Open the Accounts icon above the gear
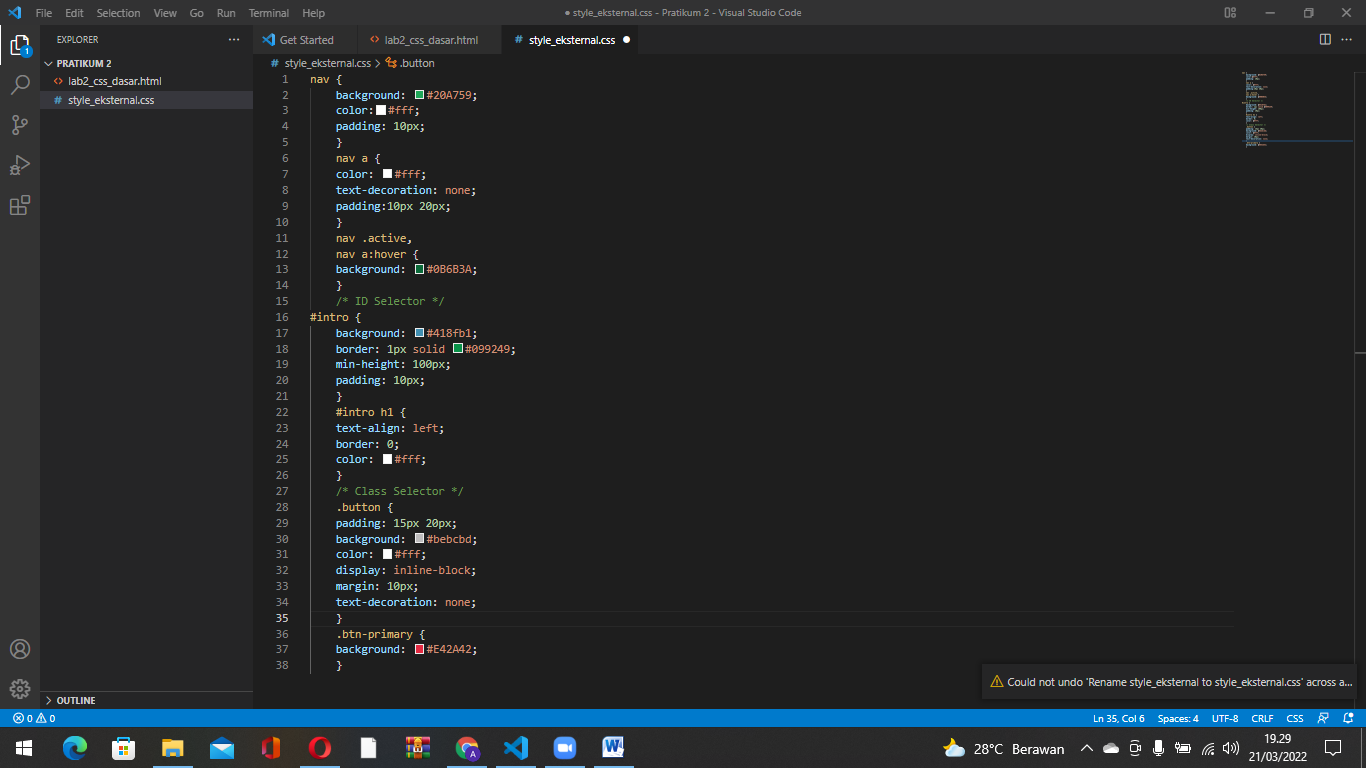1366x768 pixels. click(x=20, y=649)
